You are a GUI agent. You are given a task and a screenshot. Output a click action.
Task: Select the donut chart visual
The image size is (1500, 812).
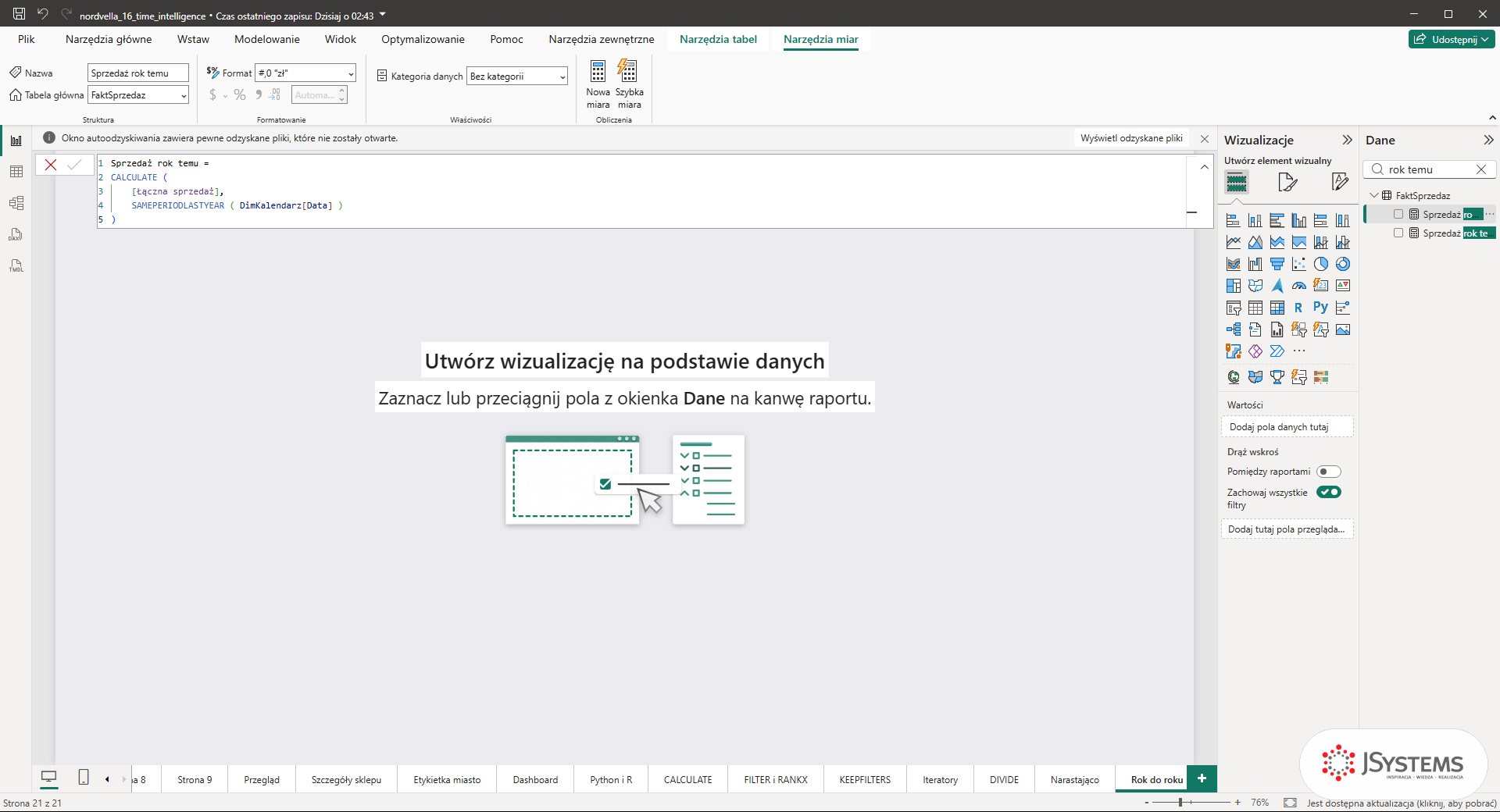[1343, 264]
